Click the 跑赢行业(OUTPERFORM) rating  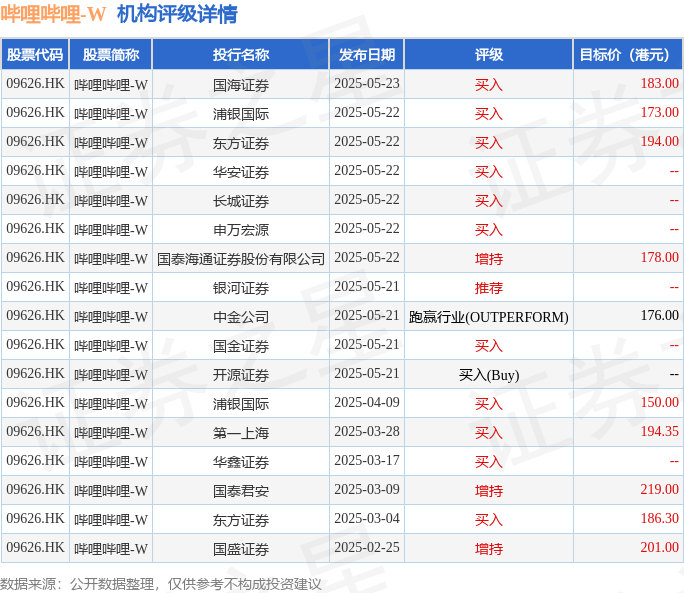point(489,317)
